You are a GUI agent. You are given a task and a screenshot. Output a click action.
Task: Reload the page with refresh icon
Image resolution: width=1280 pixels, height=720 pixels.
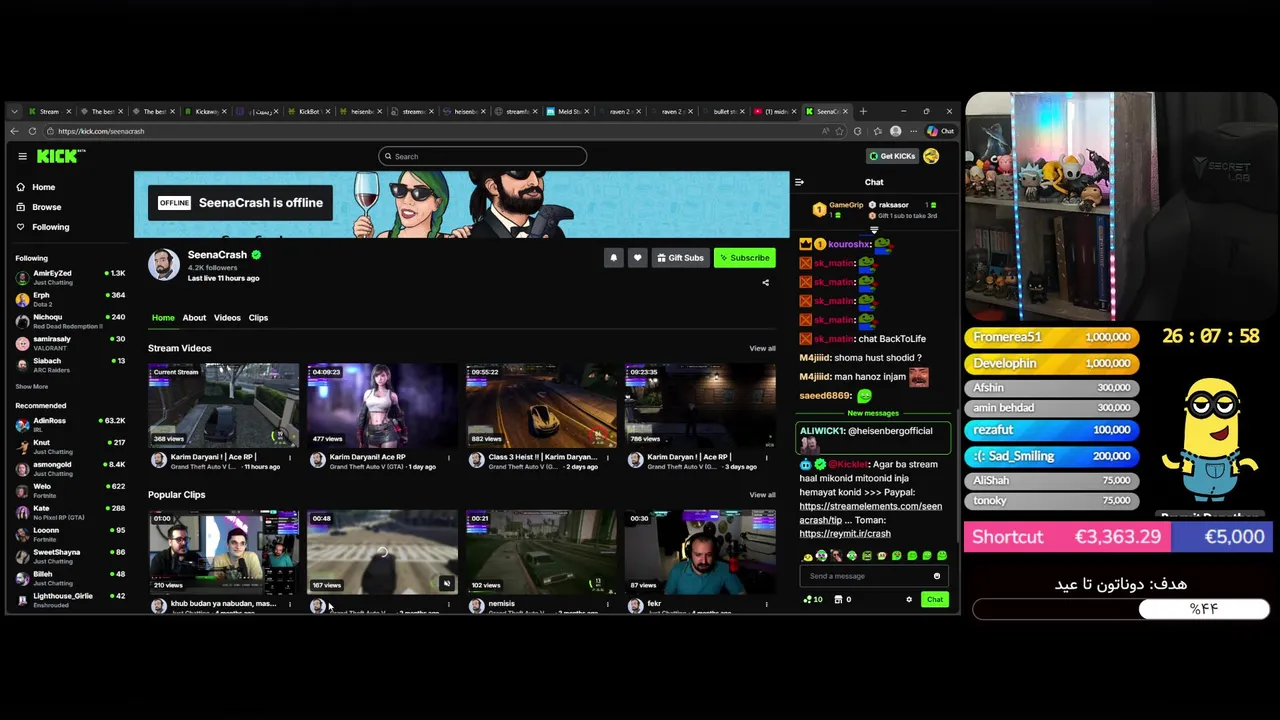(x=33, y=131)
